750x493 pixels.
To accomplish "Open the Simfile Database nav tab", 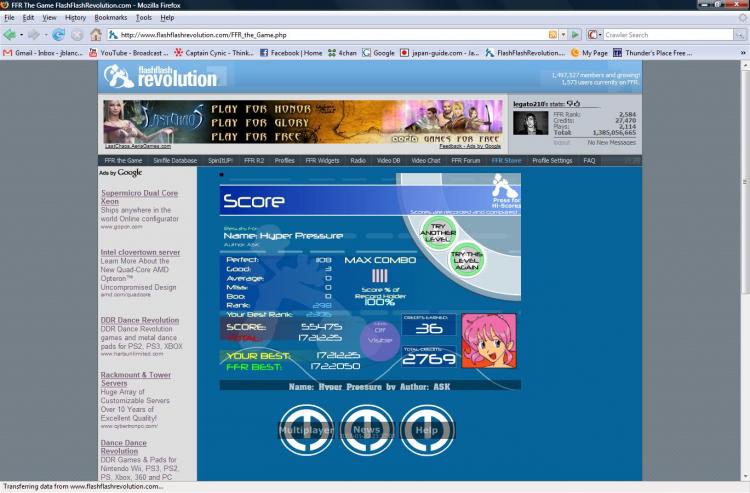I will point(175,161).
